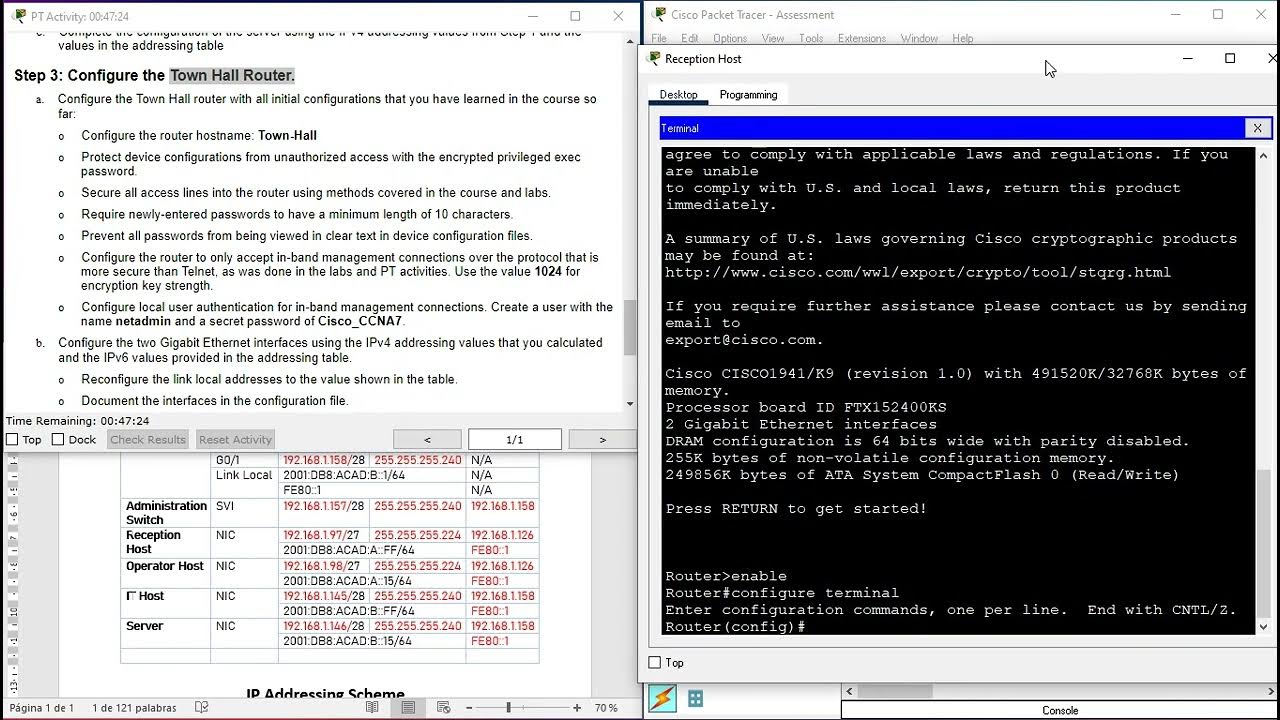The height and width of the screenshot is (720, 1280).
Task: Click the Reset Activity button
Action: point(235,439)
